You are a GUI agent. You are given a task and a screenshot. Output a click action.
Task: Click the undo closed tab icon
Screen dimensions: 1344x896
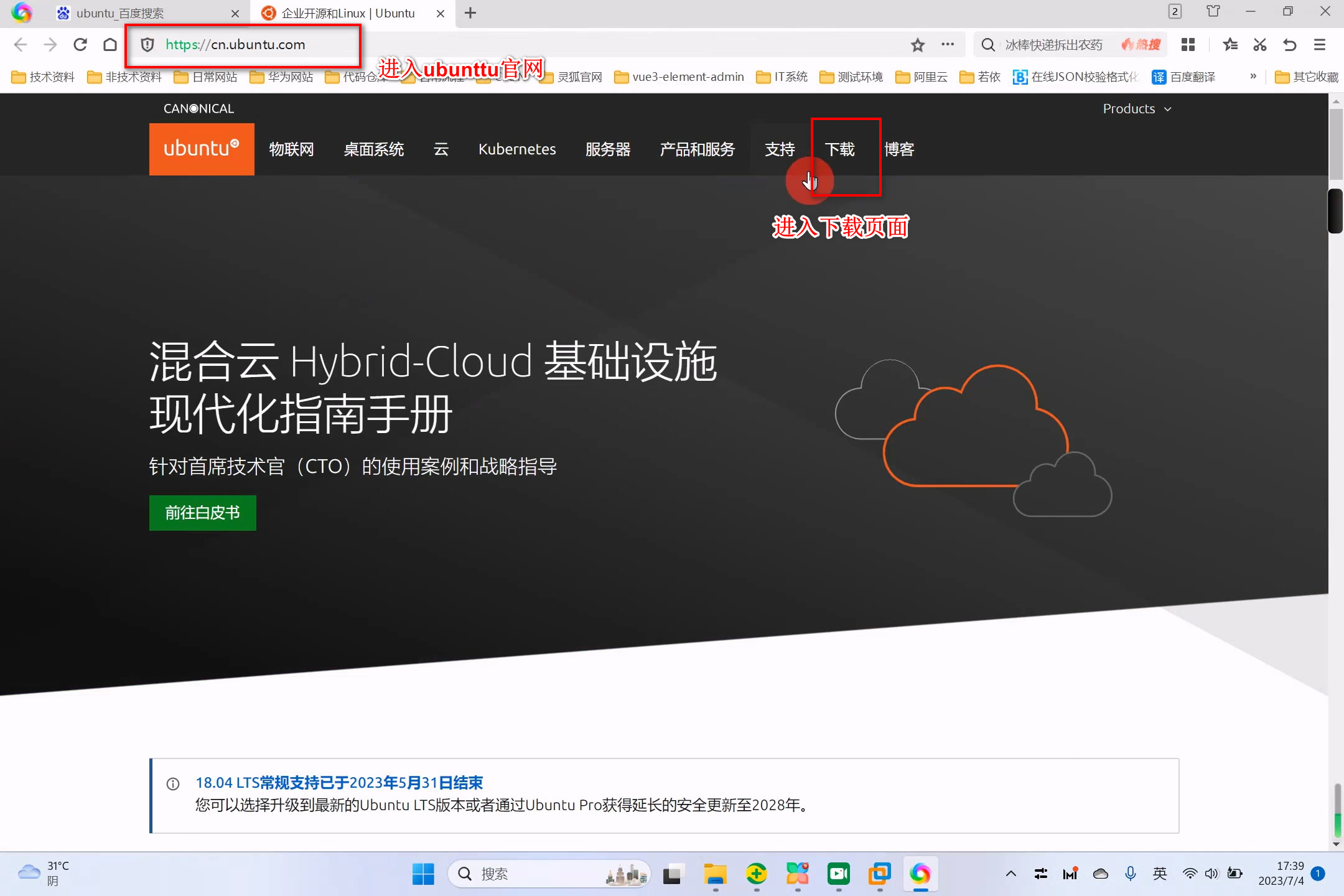tap(1290, 45)
